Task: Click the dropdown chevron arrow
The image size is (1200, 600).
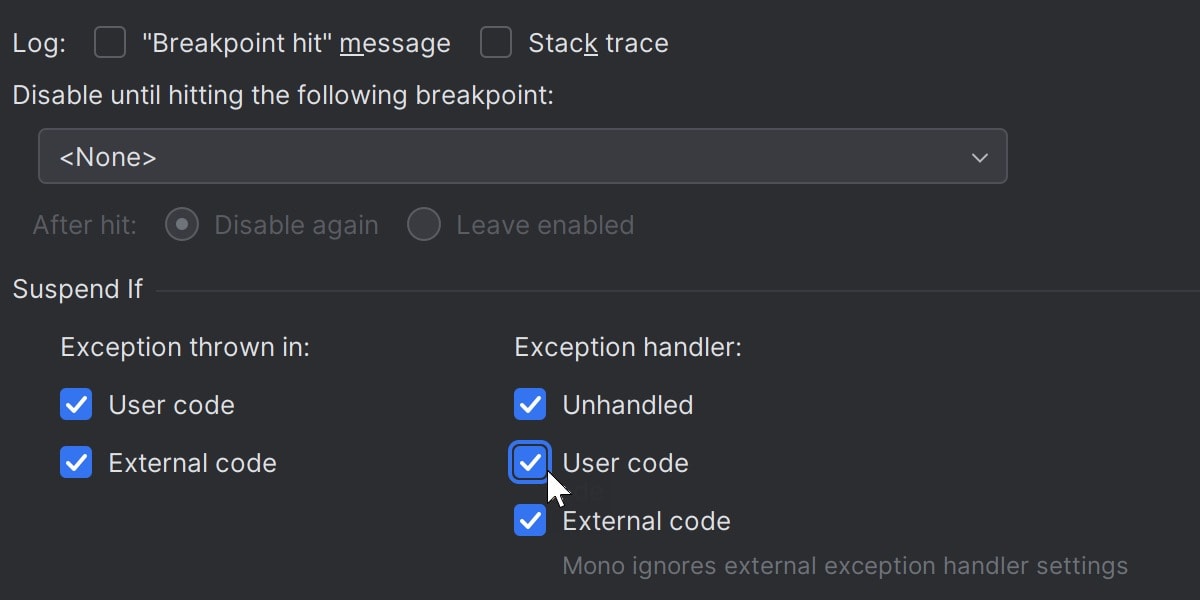Action: (980, 157)
